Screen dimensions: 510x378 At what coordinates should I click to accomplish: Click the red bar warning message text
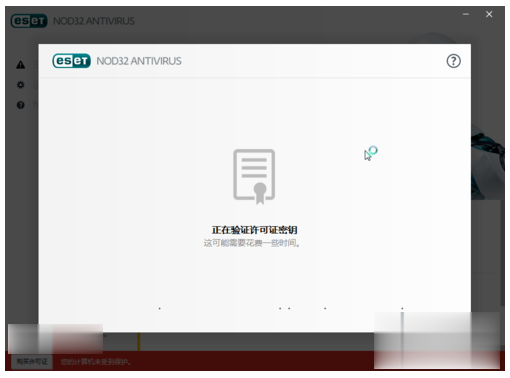pyautogui.click(x=96, y=362)
